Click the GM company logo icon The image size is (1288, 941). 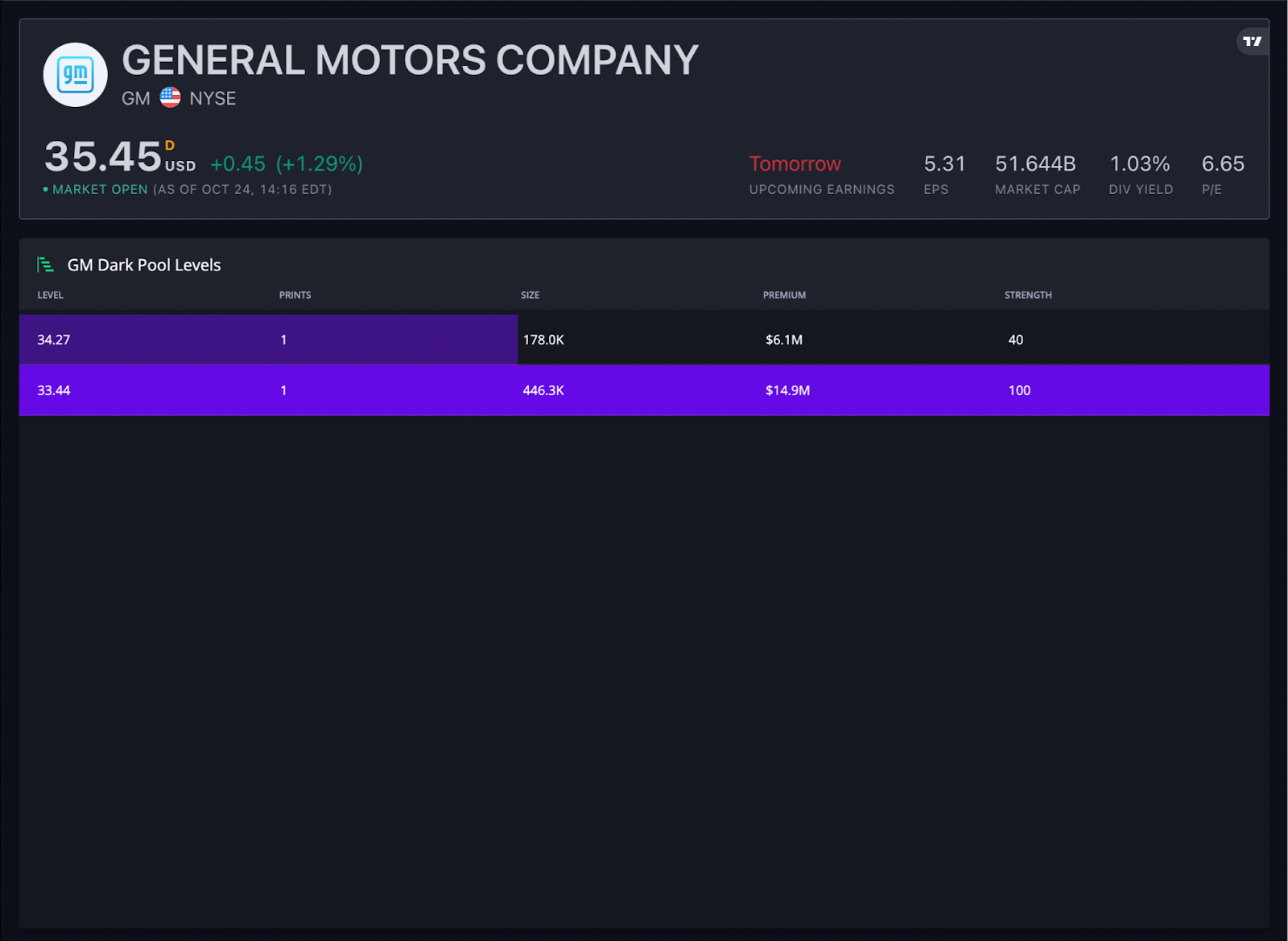pos(75,75)
